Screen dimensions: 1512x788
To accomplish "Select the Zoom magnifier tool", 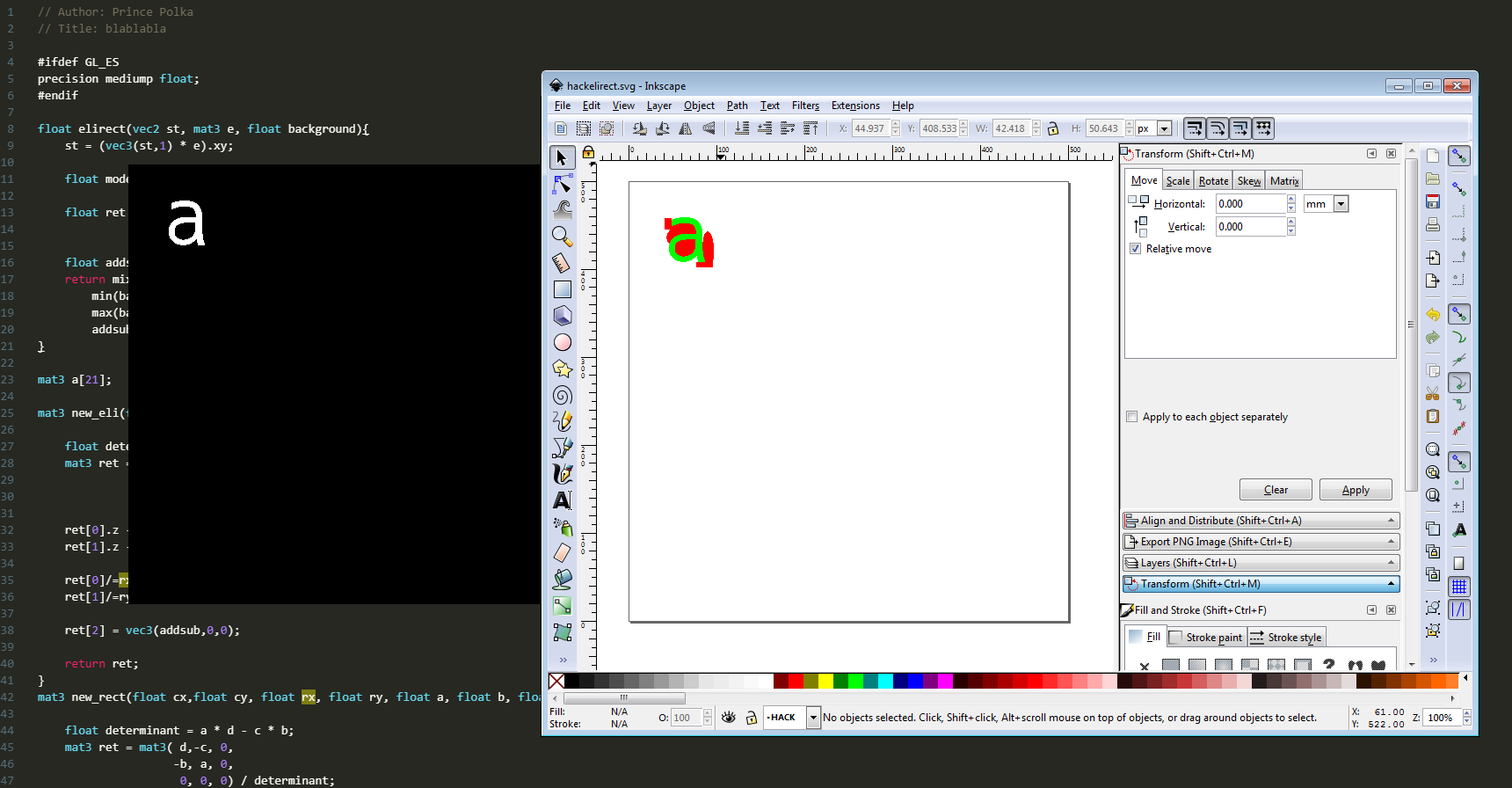I will pyautogui.click(x=562, y=236).
